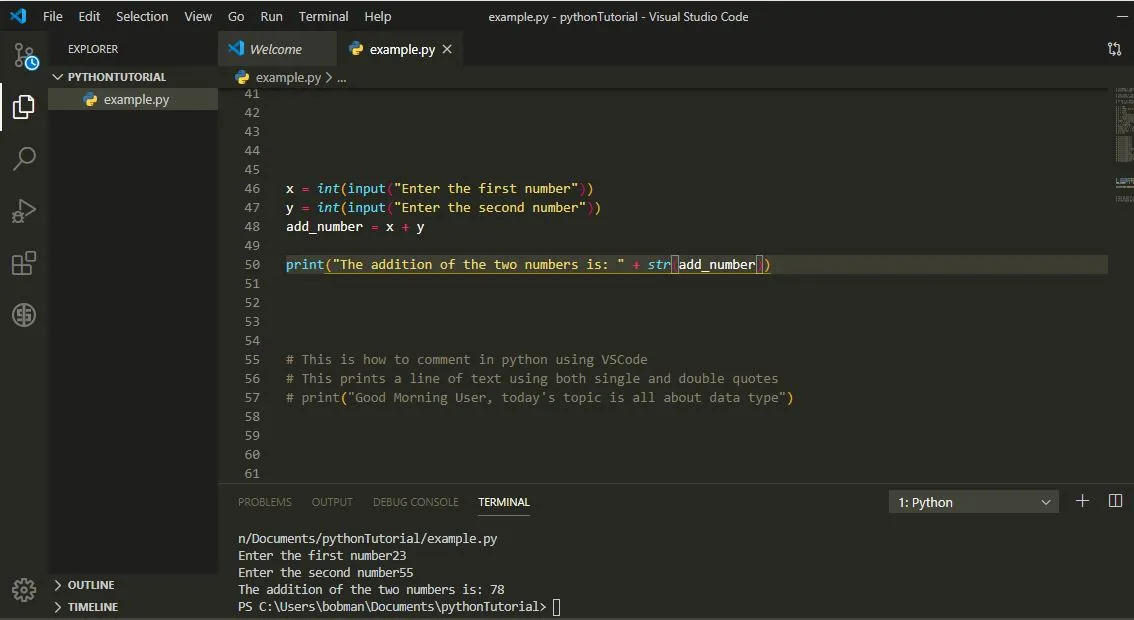
Task: Click line number 50 in the gutter
Action: [x=252, y=265]
